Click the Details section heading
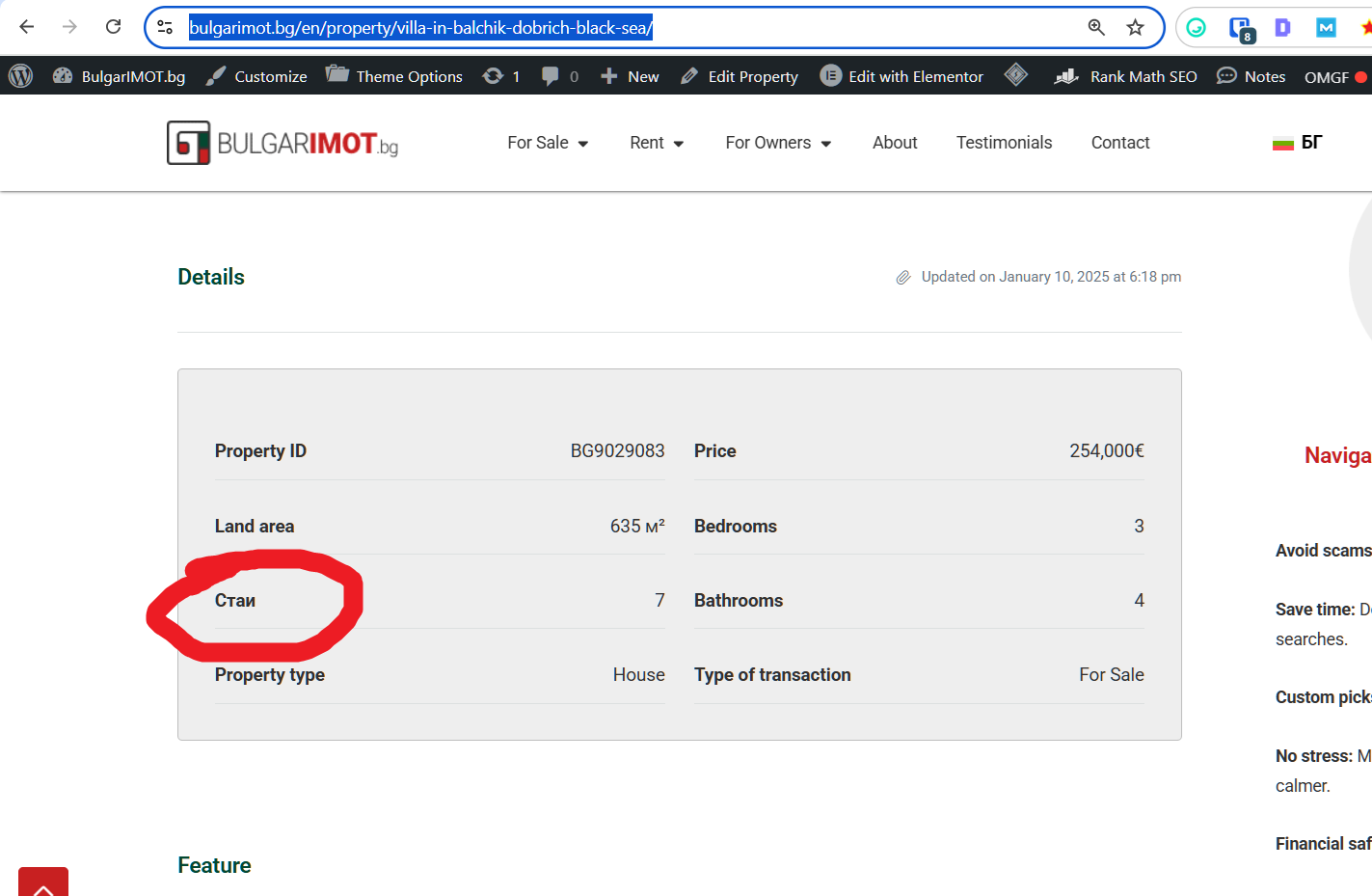The height and width of the screenshot is (896, 1372). coord(211,277)
